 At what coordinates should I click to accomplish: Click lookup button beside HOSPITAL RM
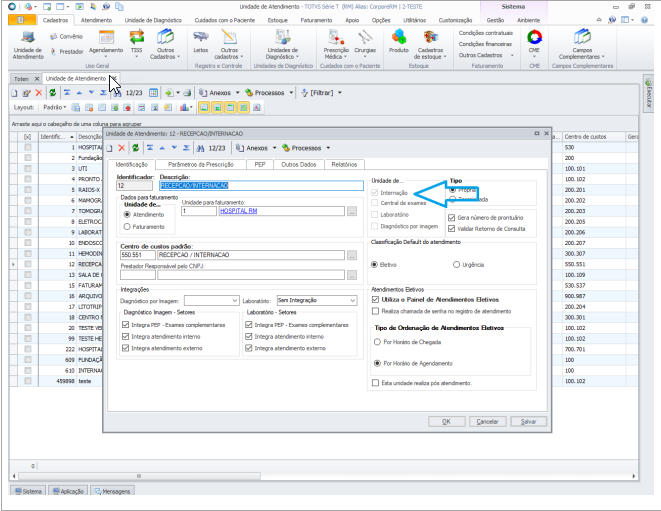pyautogui.click(x=352, y=211)
